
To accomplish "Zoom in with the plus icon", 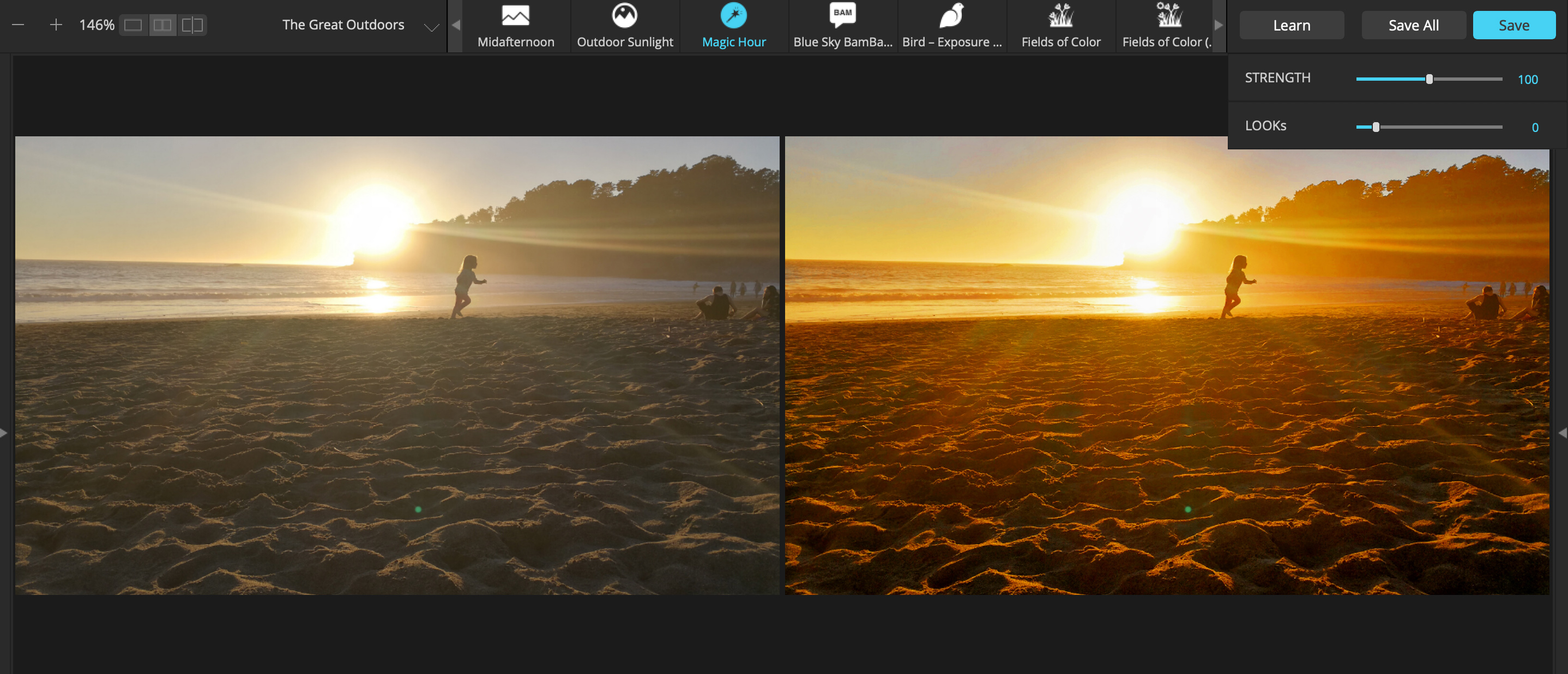I will click(56, 25).
